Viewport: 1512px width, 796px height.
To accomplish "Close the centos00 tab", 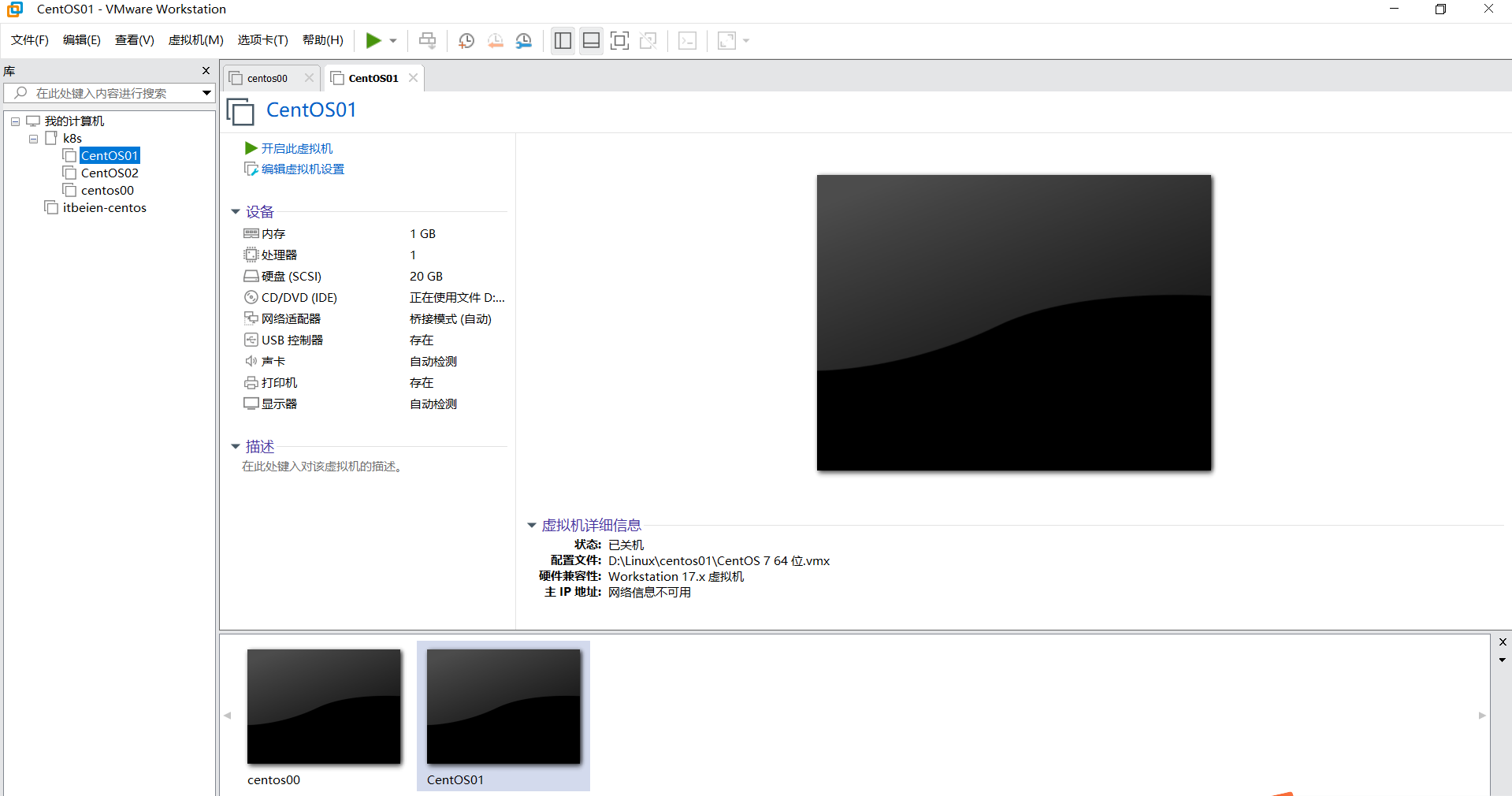I will (x=309, y=77).
